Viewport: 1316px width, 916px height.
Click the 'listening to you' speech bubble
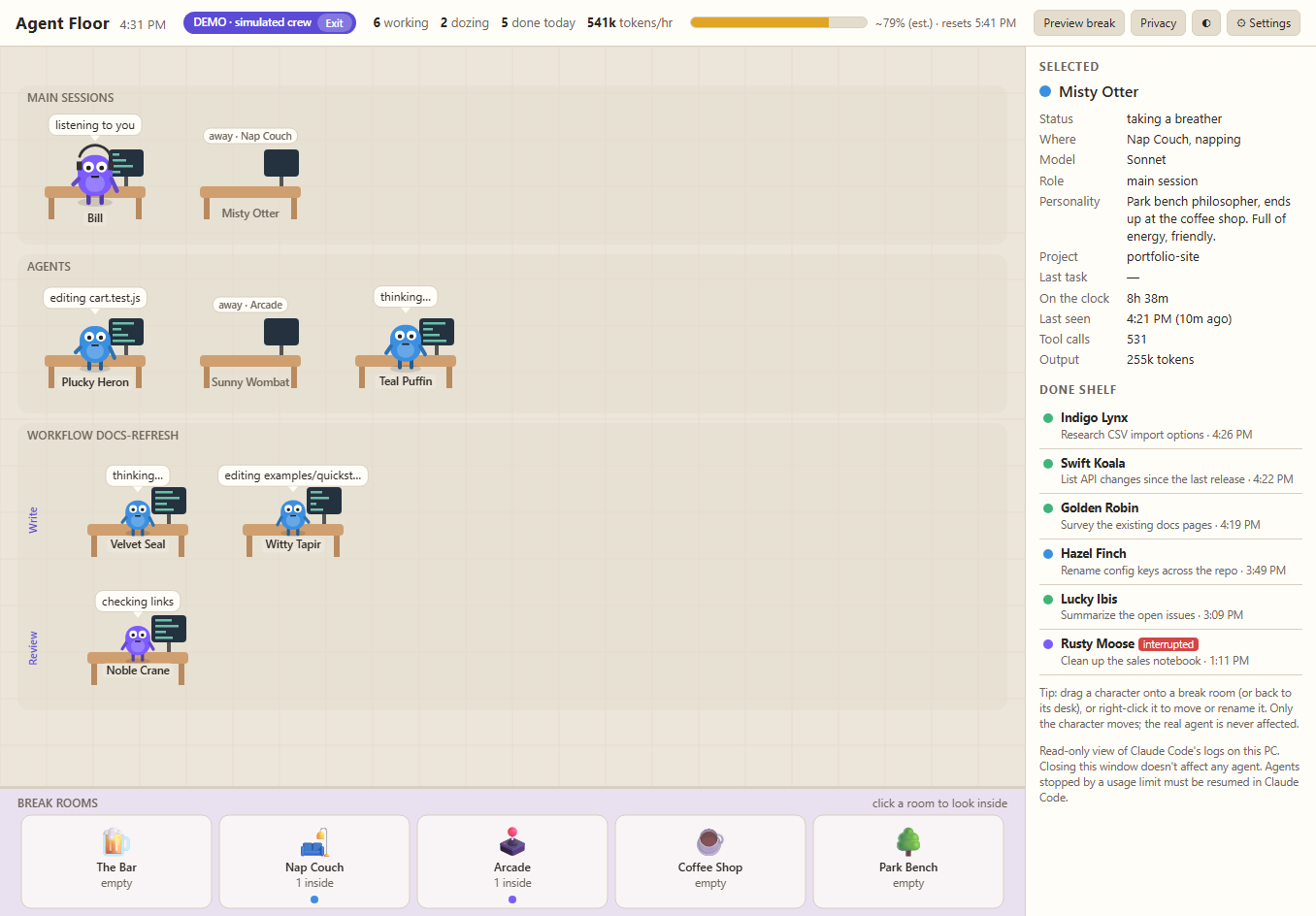pos(95,125)
